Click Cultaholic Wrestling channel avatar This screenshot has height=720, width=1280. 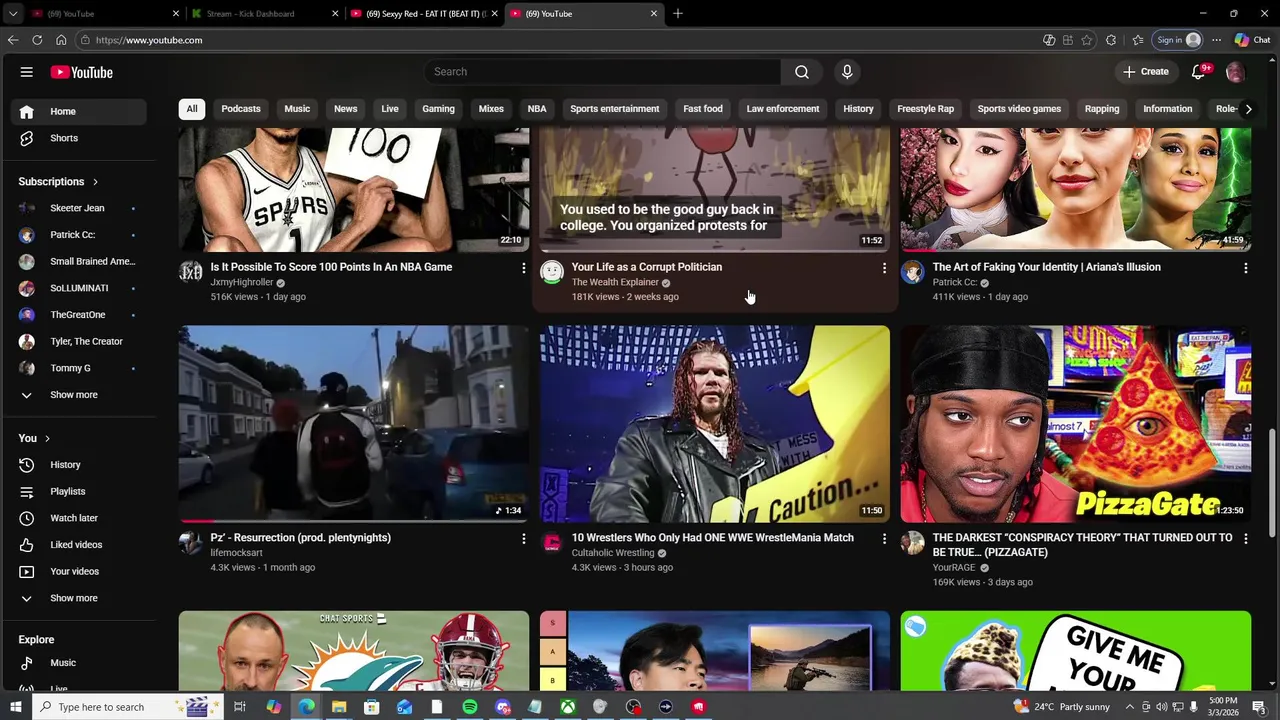552,543
